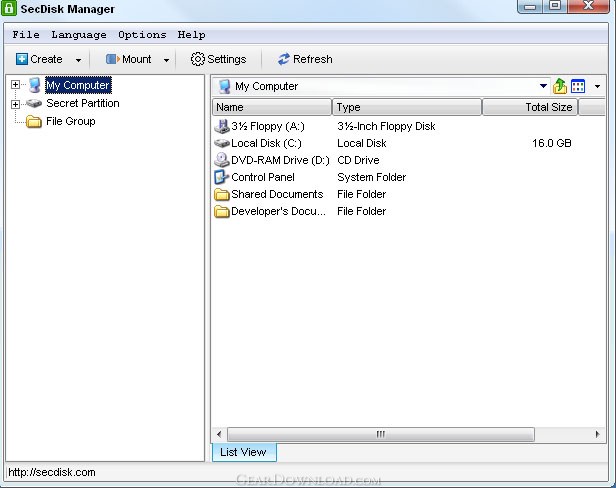Sort by the Name column header
Viewport: 616px width, 488px height.
(x=272, y=107)
